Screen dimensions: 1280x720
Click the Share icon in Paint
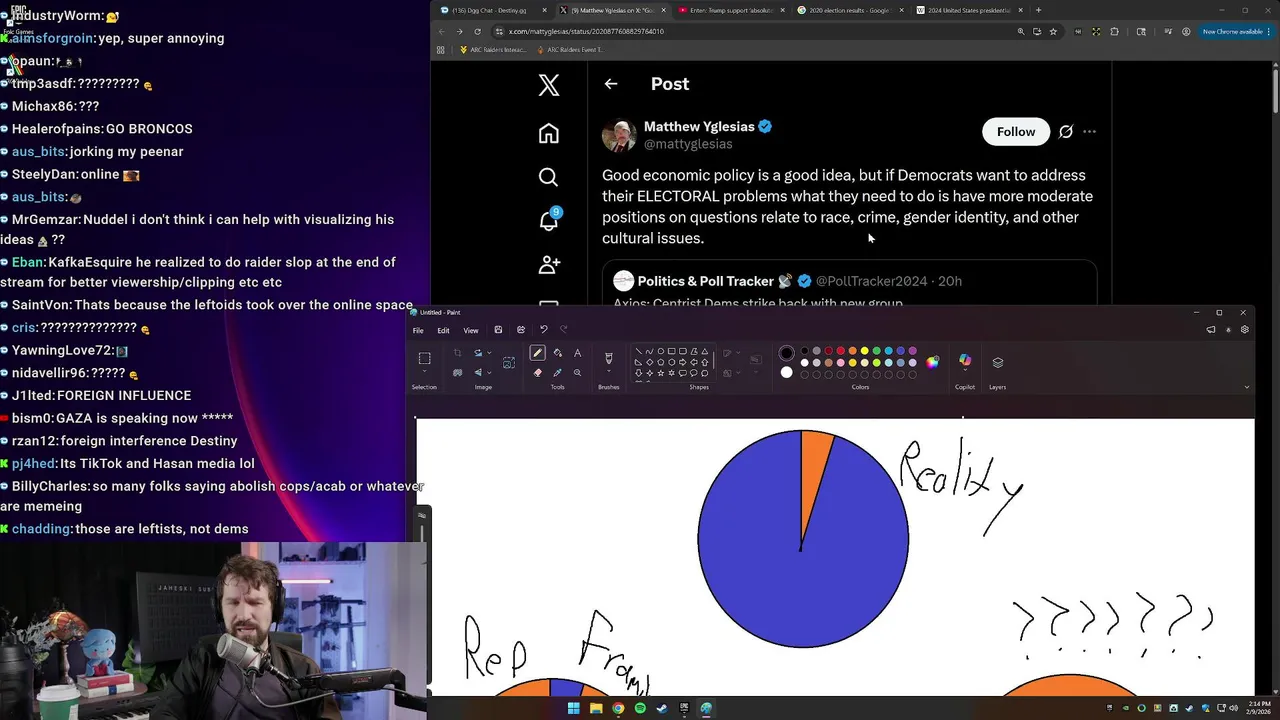pos(521,330)
